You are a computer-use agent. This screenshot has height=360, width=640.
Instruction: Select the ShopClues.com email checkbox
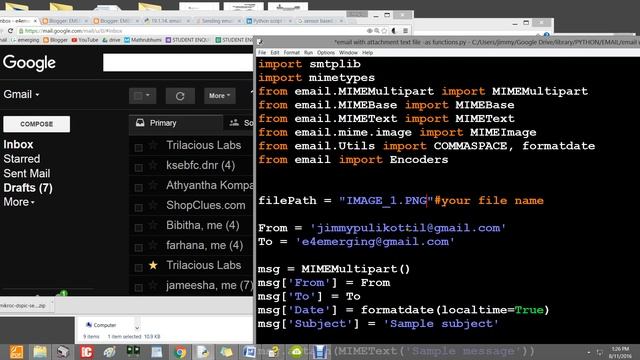(x=139, y=207)
